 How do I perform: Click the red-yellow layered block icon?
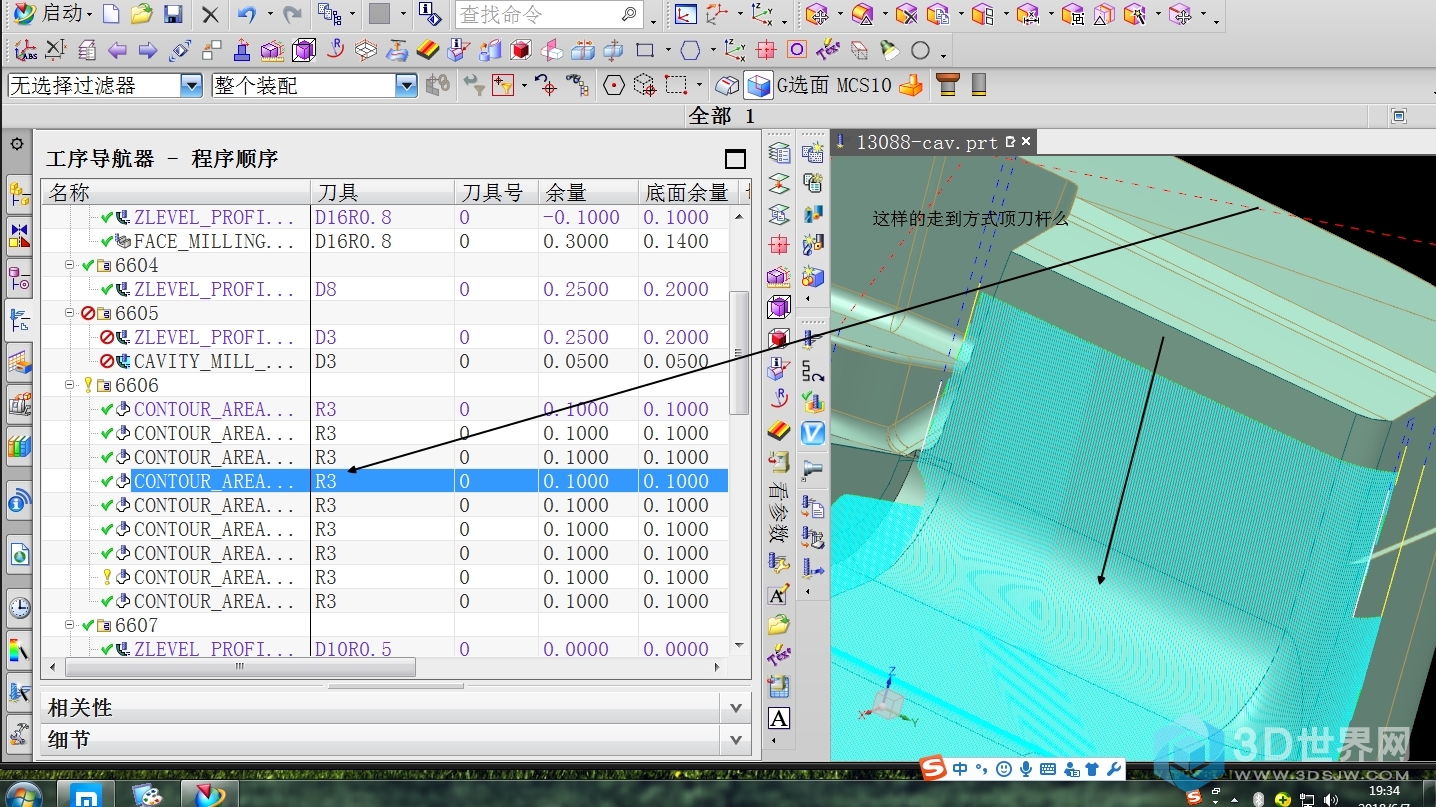pos(427,50)
